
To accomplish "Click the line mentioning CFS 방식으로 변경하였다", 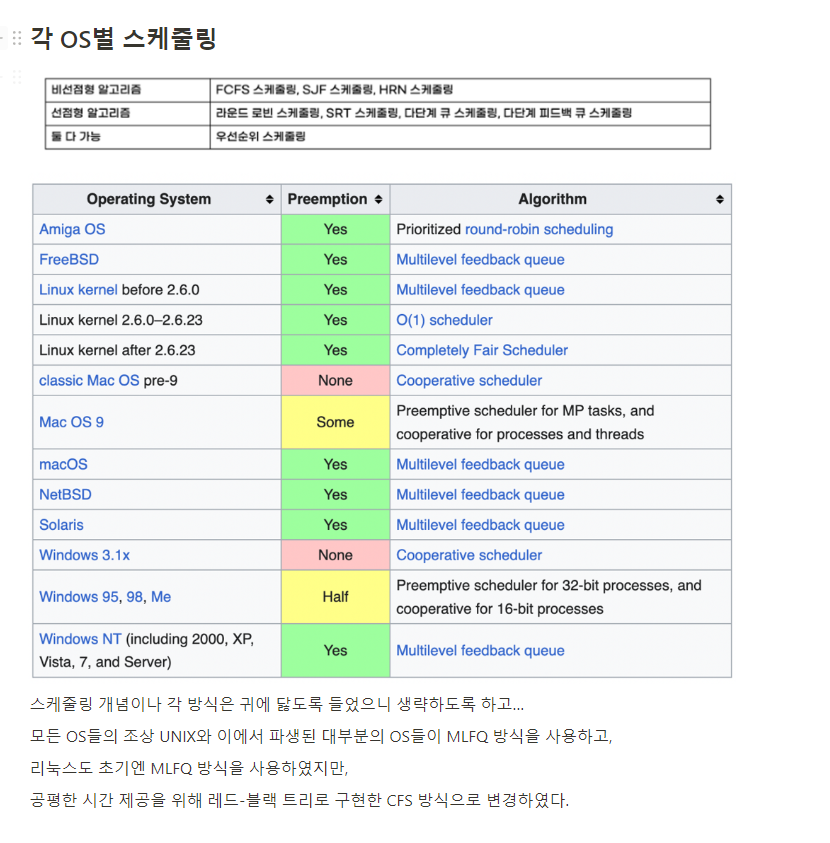I will (x=299, y=801).
